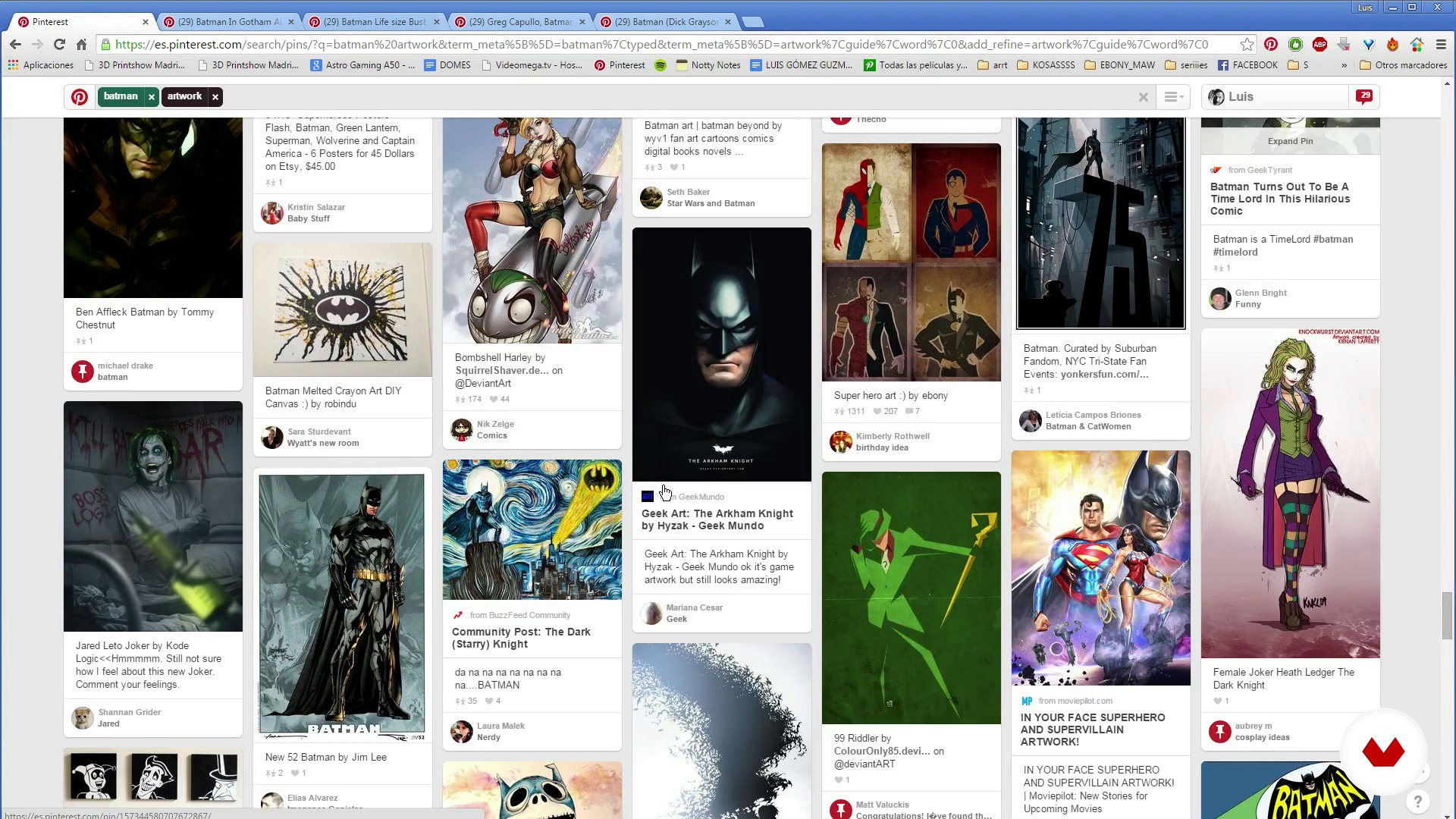Image resolution: width=1456 pixels, height=819 pixels.
Task: Open the Starry Night Batman pin image
Action: pyautogui.click(x=532, y=529)
